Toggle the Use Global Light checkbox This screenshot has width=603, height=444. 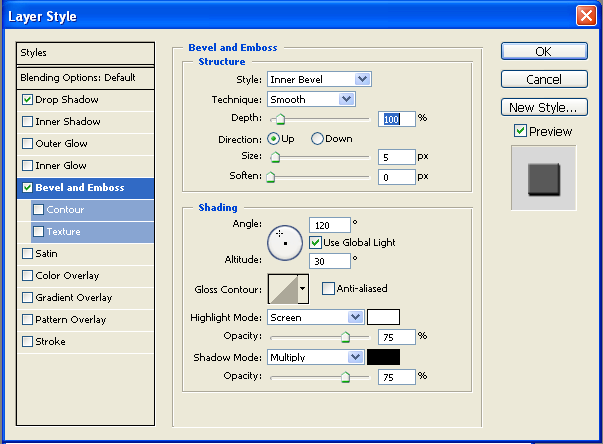click(316, 242)
